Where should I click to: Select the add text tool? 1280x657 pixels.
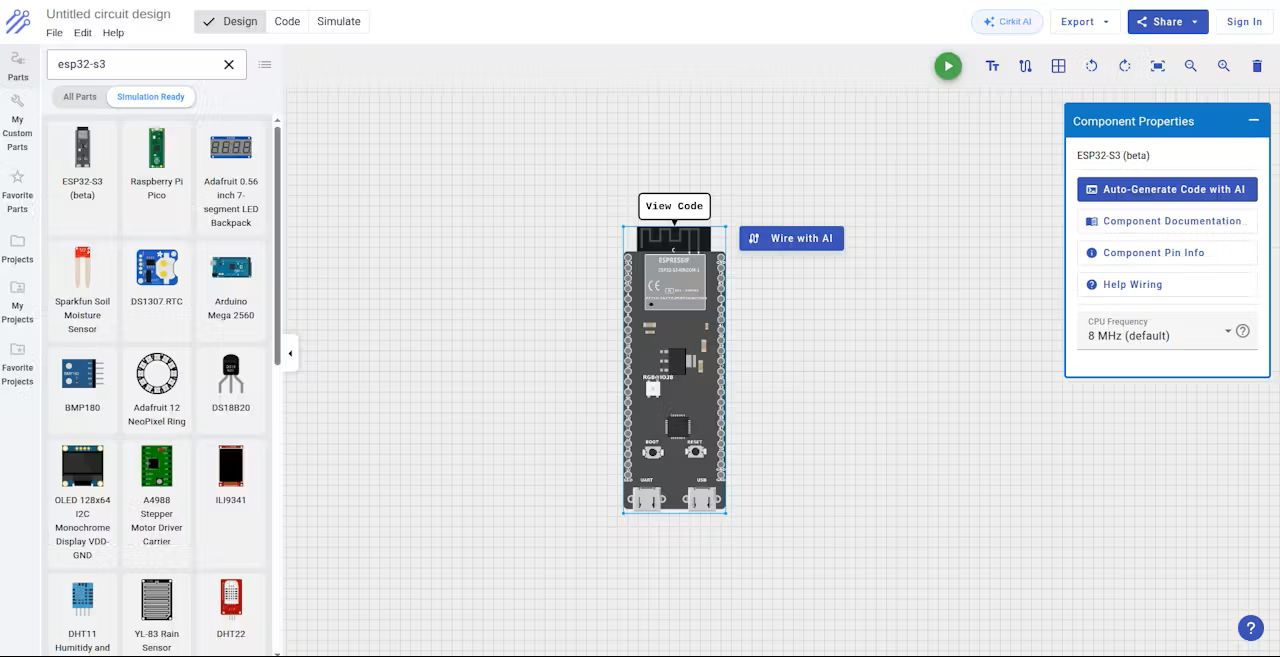992,66
